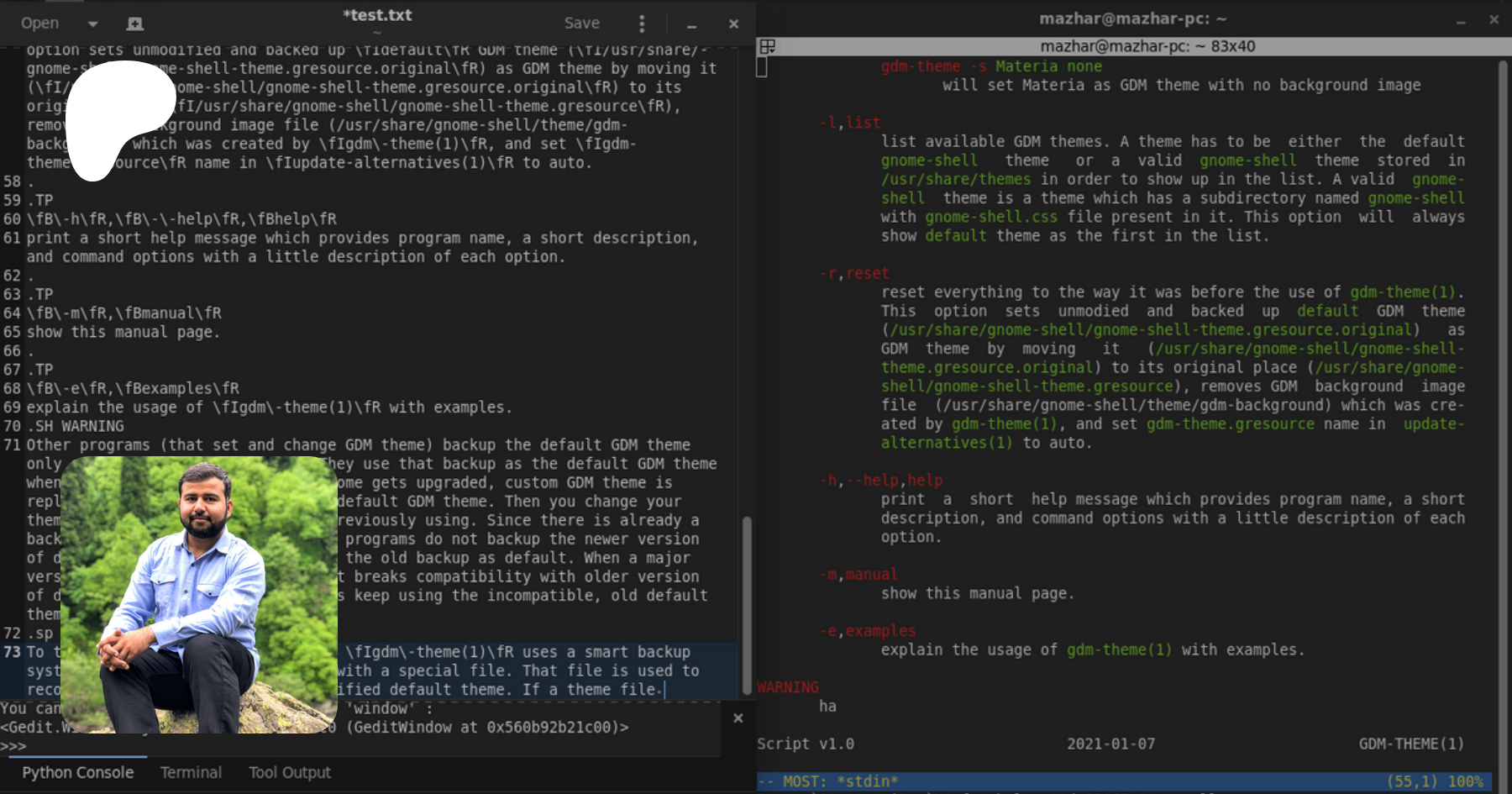
Task: Close the gedit bottom panel
Action: click(x=738, y=718)
